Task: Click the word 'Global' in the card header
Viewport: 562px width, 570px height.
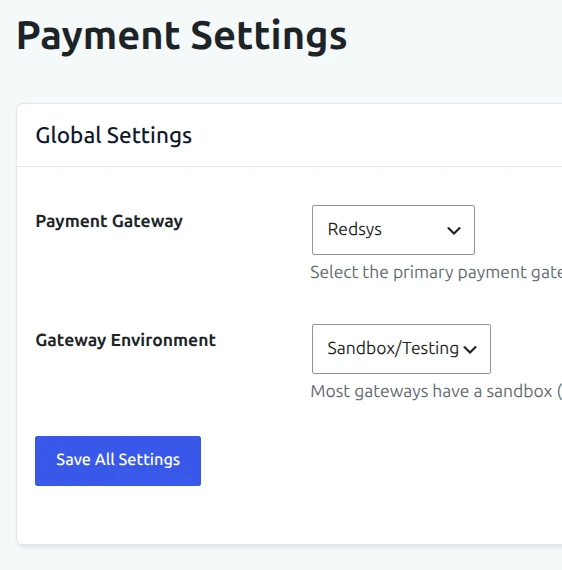Action: pyautogui.click(x=68, y=135)
